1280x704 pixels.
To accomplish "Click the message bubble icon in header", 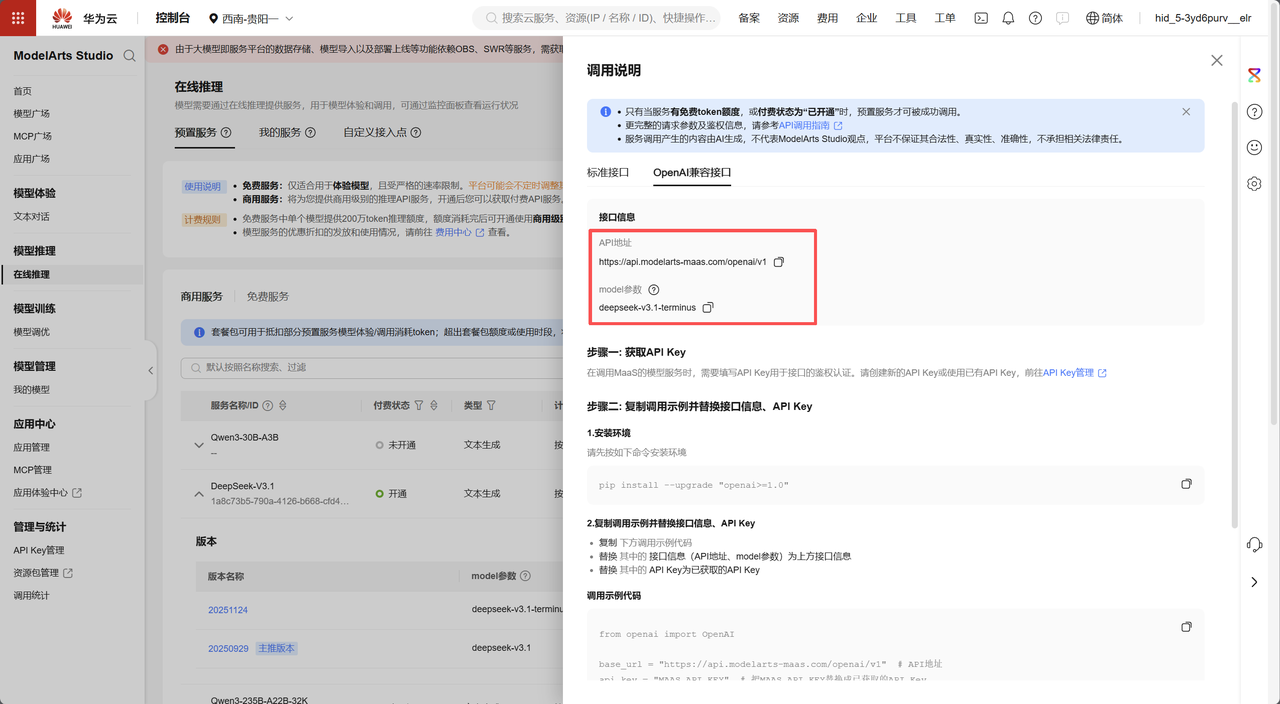I will coord(1062,18).
